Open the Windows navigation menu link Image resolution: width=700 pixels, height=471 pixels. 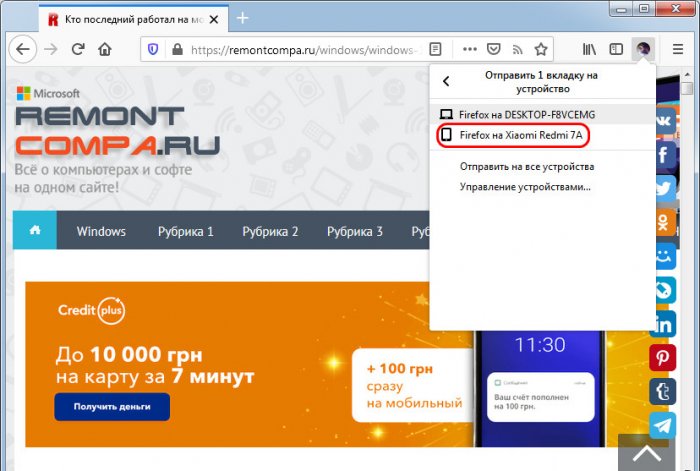coord(101,231)
